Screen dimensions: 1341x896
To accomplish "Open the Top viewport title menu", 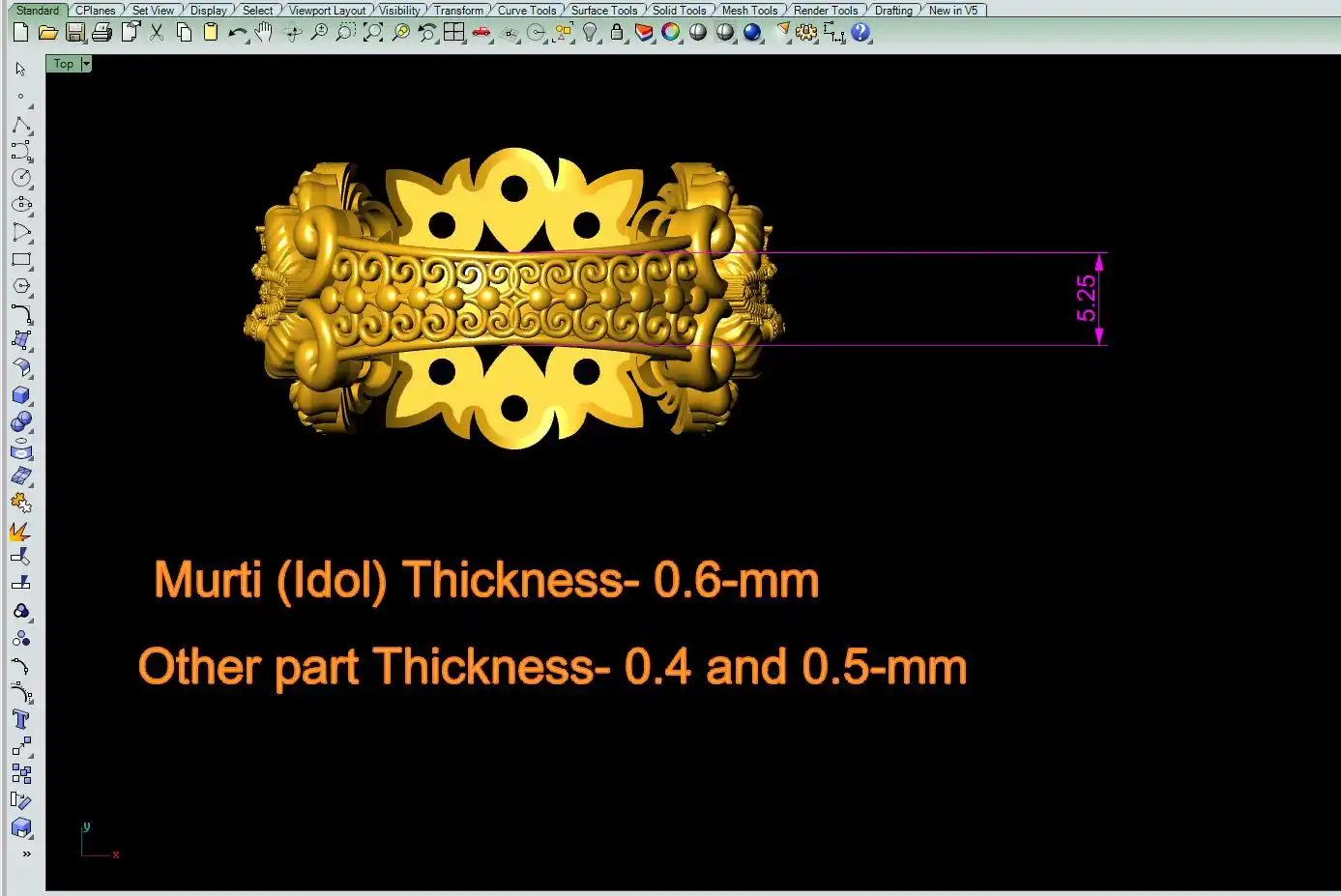I will tap(63, 64).
